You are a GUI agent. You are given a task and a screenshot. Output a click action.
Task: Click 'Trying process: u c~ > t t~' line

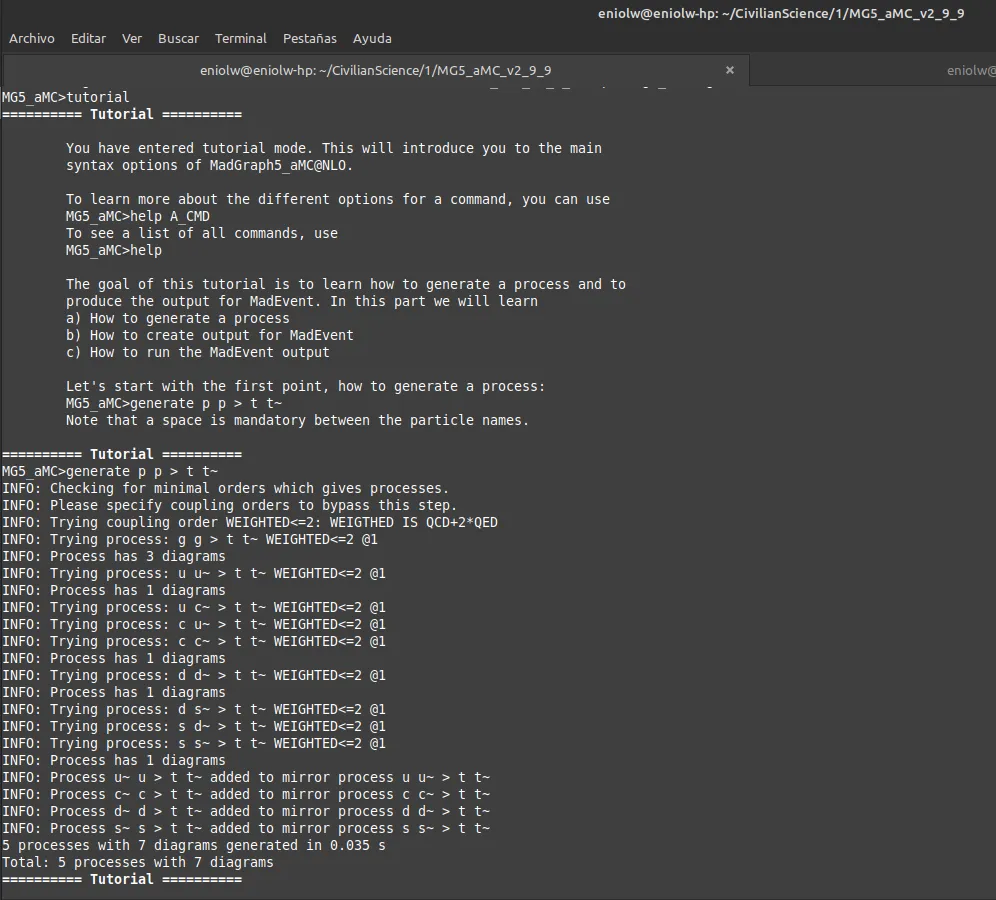click(194, 608)
